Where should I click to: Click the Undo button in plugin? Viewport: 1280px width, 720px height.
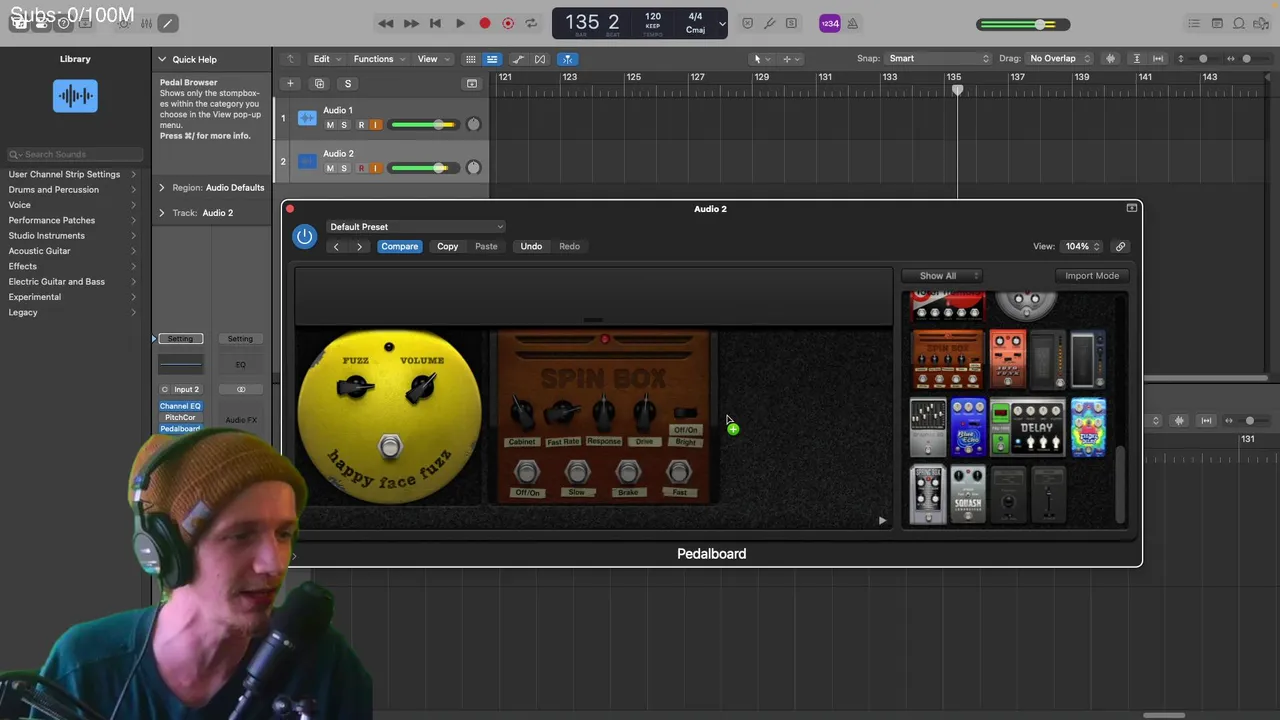pos(531,246)
